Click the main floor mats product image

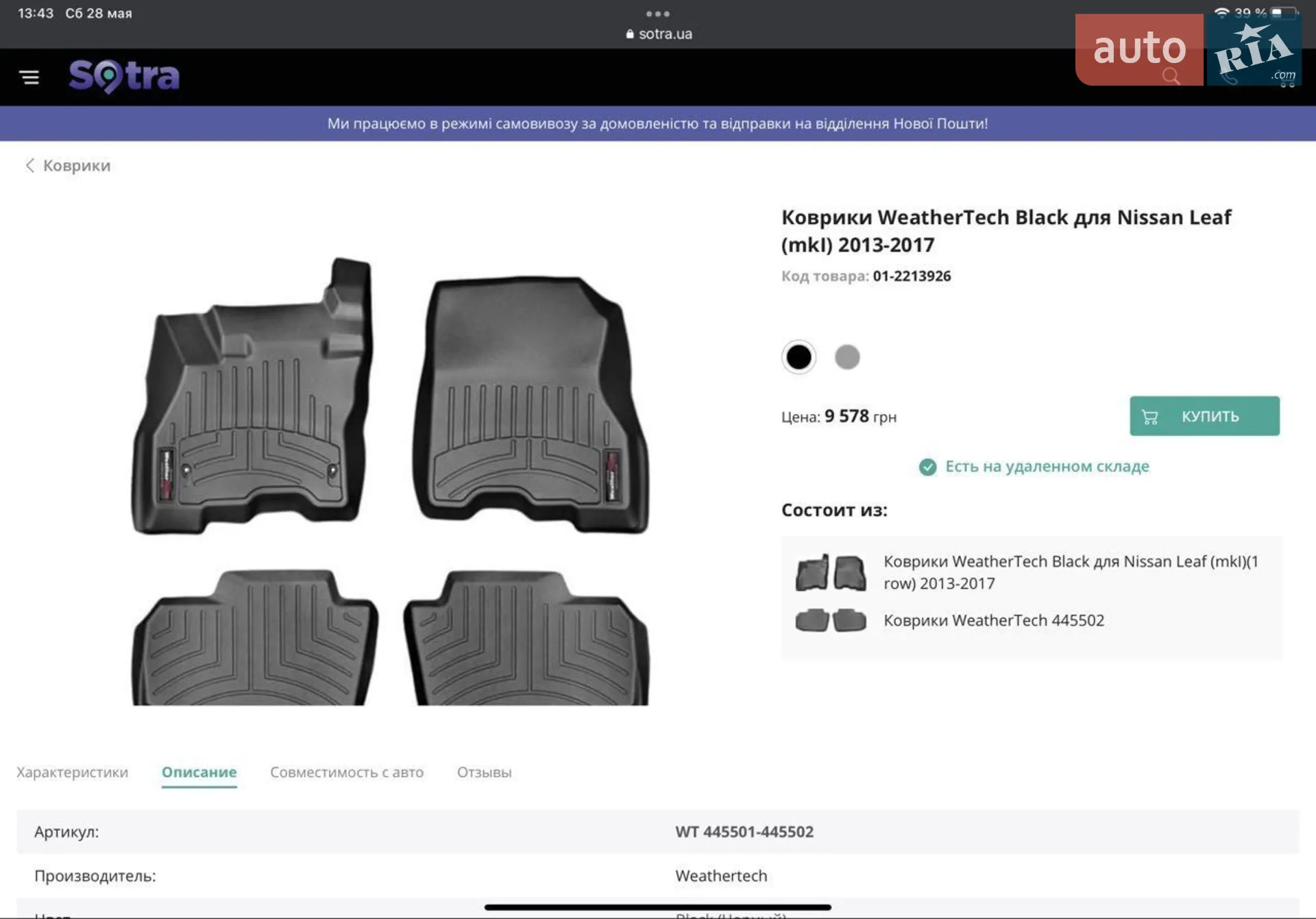(390, 480)
